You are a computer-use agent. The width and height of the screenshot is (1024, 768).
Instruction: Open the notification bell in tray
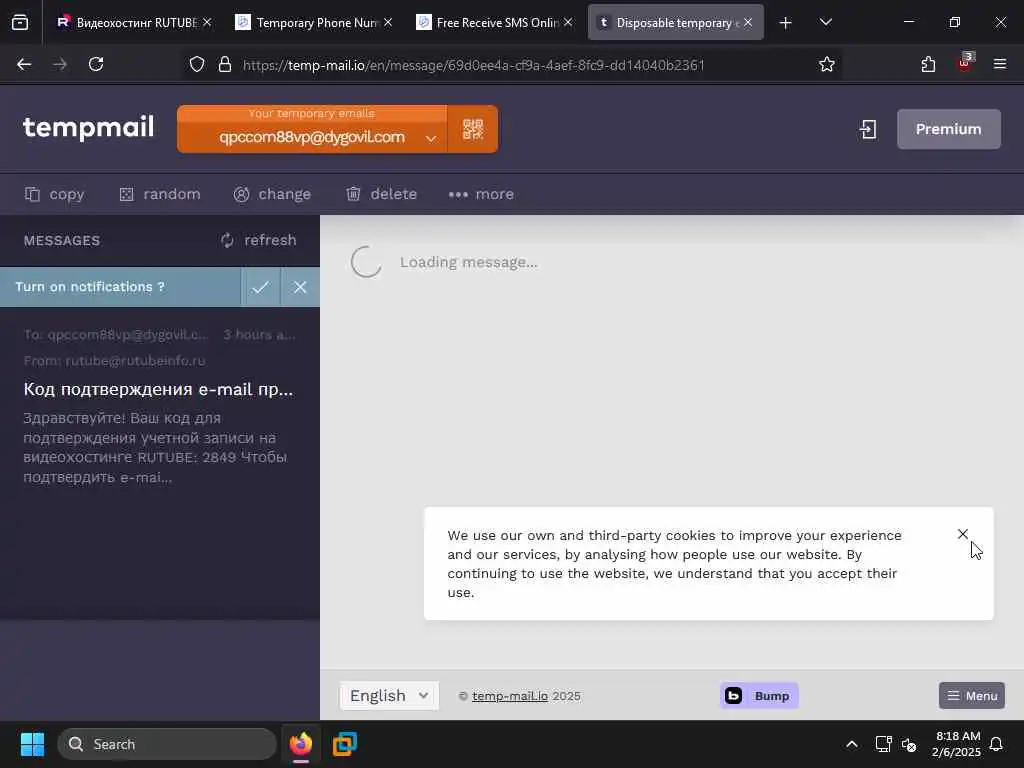pyautogui.click(x=997, y=744)
